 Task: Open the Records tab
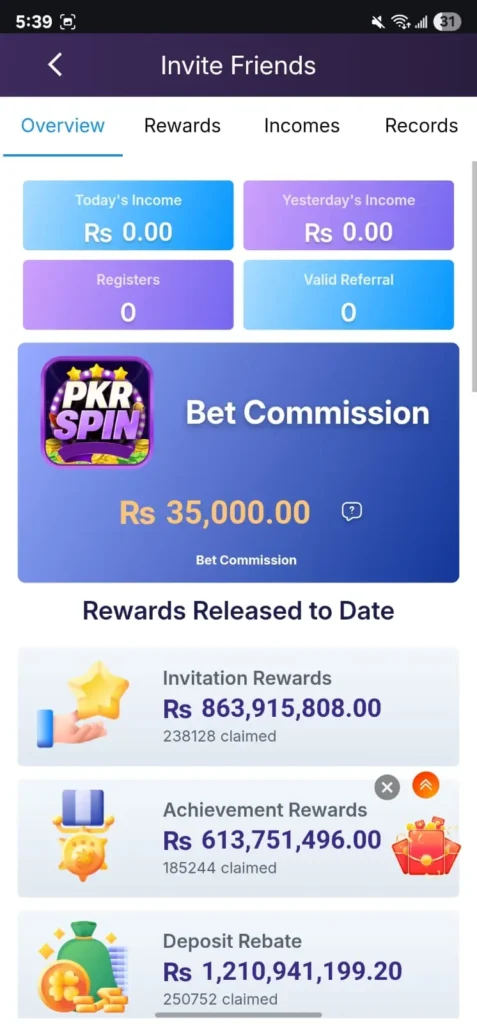tap(421, 125)
